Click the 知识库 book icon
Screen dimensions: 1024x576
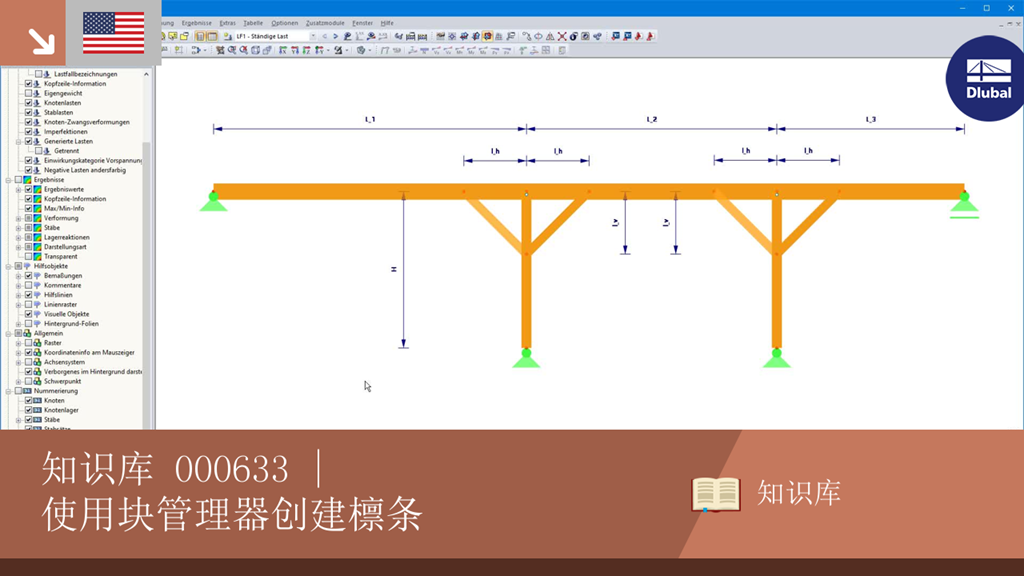pos(716,494)
